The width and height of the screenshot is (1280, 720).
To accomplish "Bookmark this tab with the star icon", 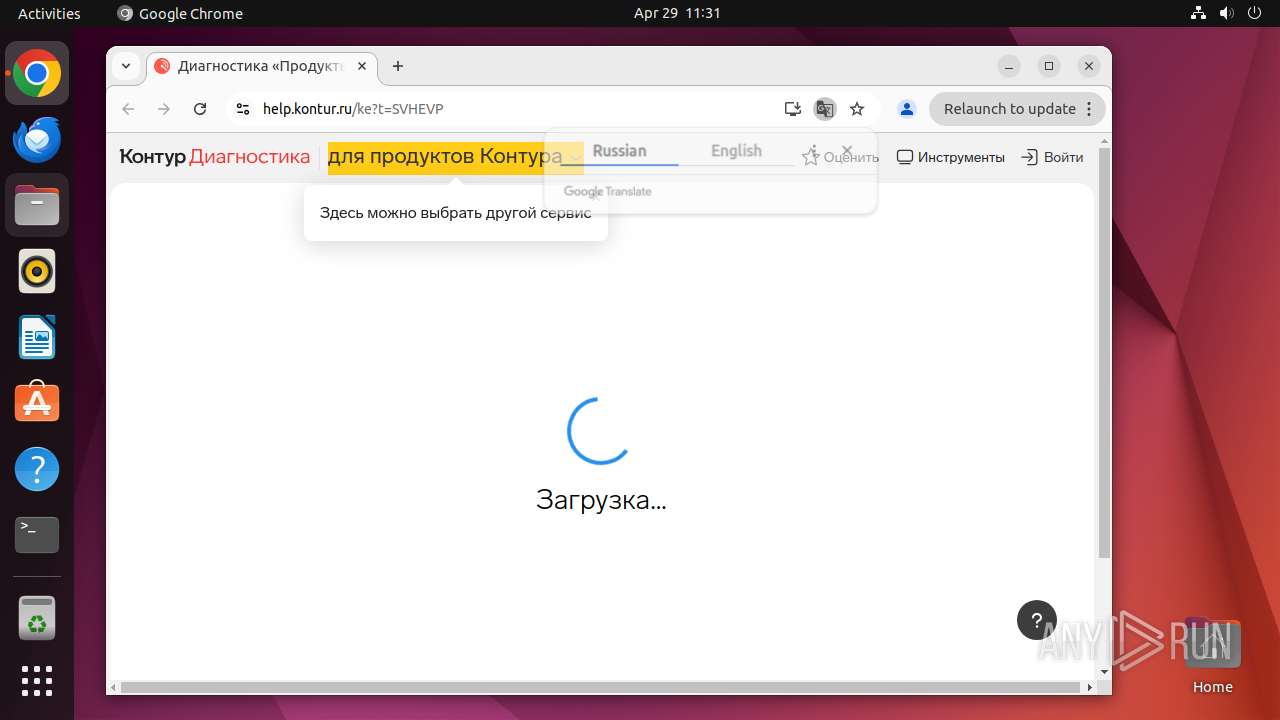I will (x=857, y=109).
